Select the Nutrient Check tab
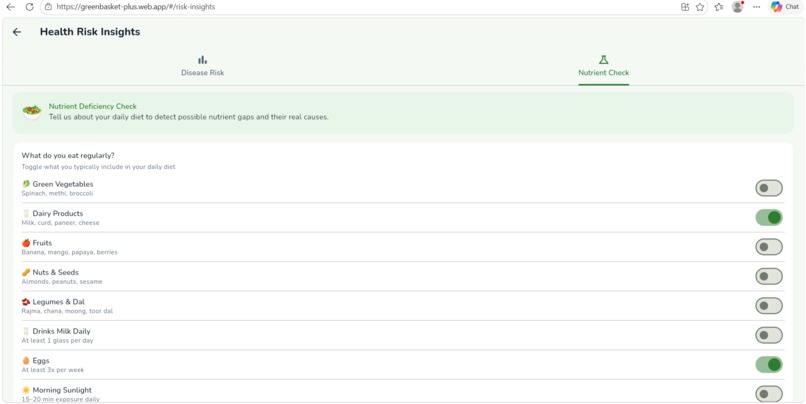This screenshot has height=404, width=806. tap(603, 66)
